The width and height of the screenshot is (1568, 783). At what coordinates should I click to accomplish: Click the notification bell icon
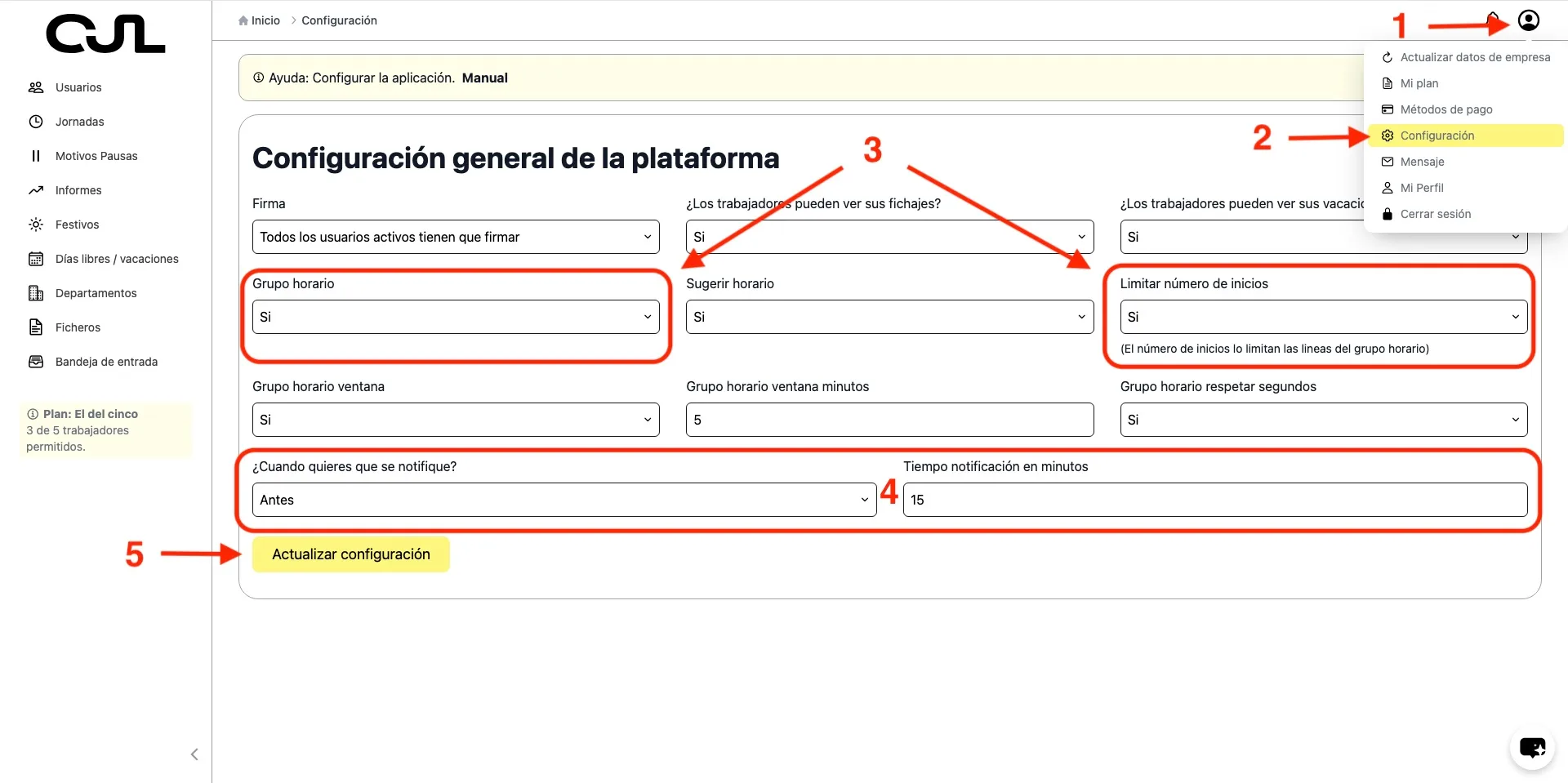[x=1494, y=18]
